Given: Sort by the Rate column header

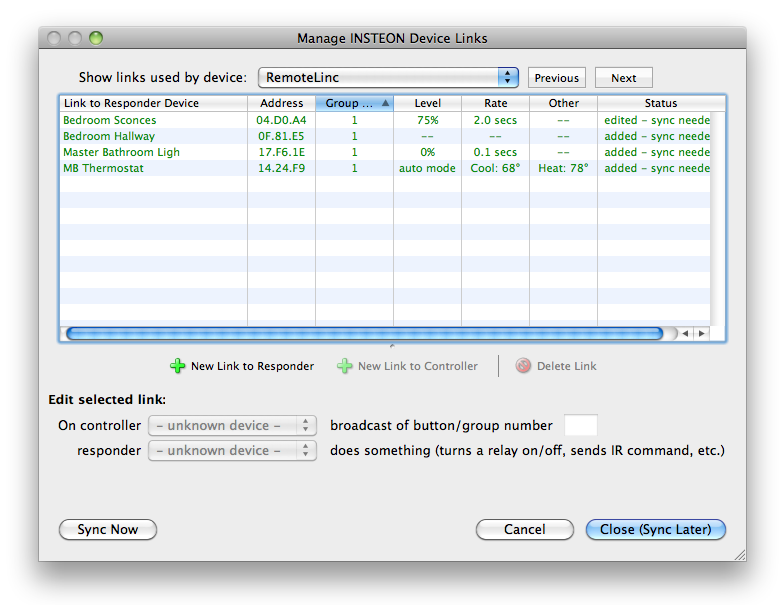Looking at the screenshot, I should click(495, 103).
